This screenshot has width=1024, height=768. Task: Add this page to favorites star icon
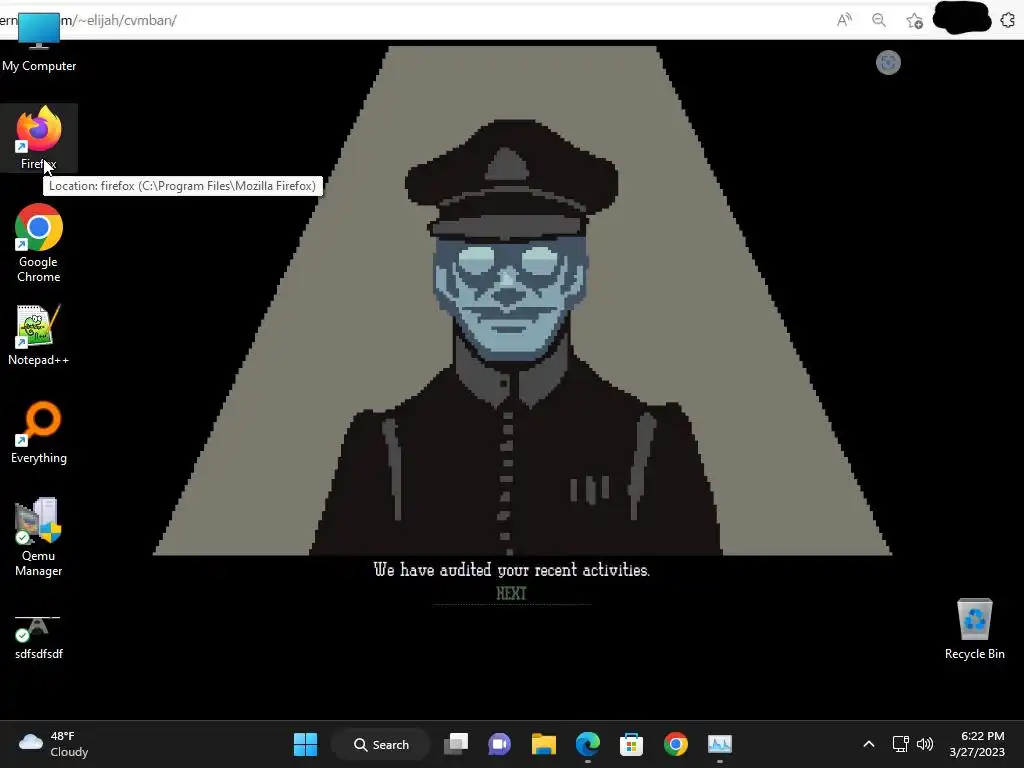tap(914, 21)
